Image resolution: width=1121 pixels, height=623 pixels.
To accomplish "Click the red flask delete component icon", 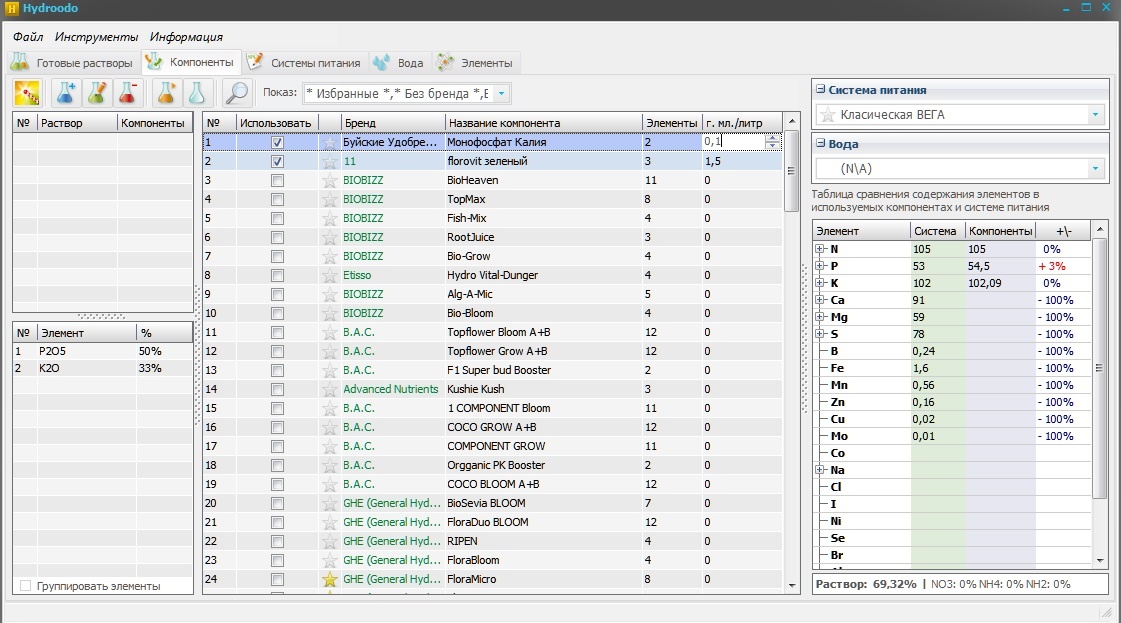I will point(127,93).
